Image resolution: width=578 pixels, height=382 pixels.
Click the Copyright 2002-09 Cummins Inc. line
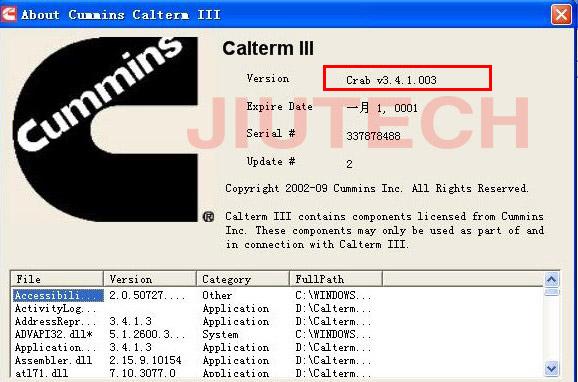click(377, 188)
